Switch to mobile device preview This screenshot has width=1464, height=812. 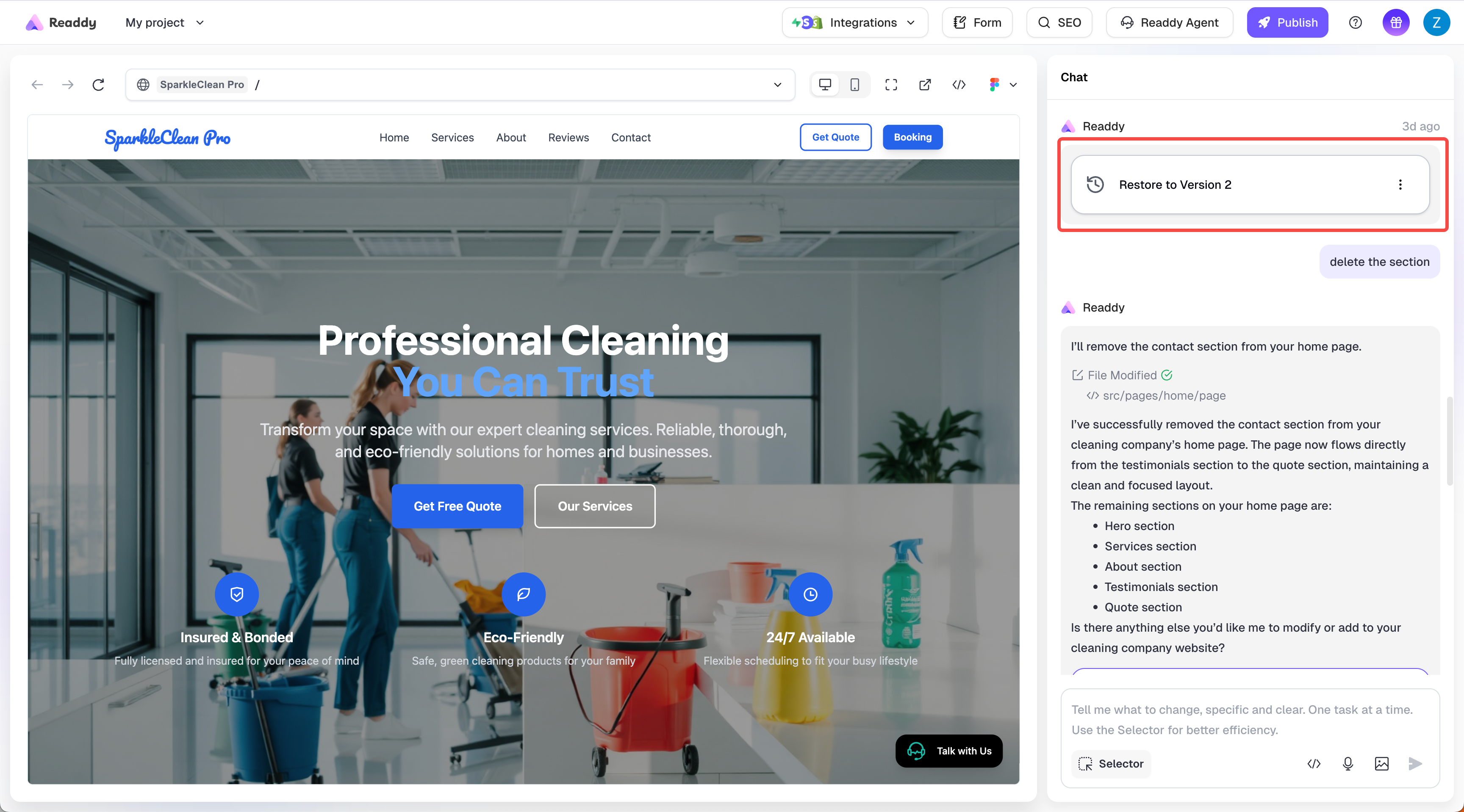tap(854, 85)
